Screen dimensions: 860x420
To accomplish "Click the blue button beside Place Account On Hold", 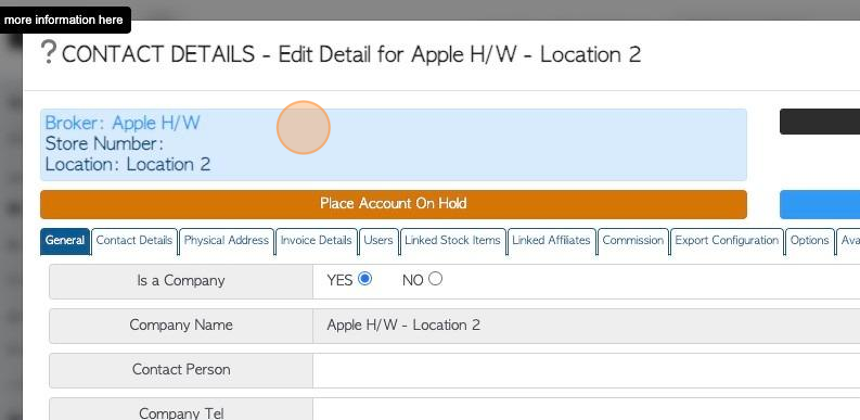I will (820, 205).
